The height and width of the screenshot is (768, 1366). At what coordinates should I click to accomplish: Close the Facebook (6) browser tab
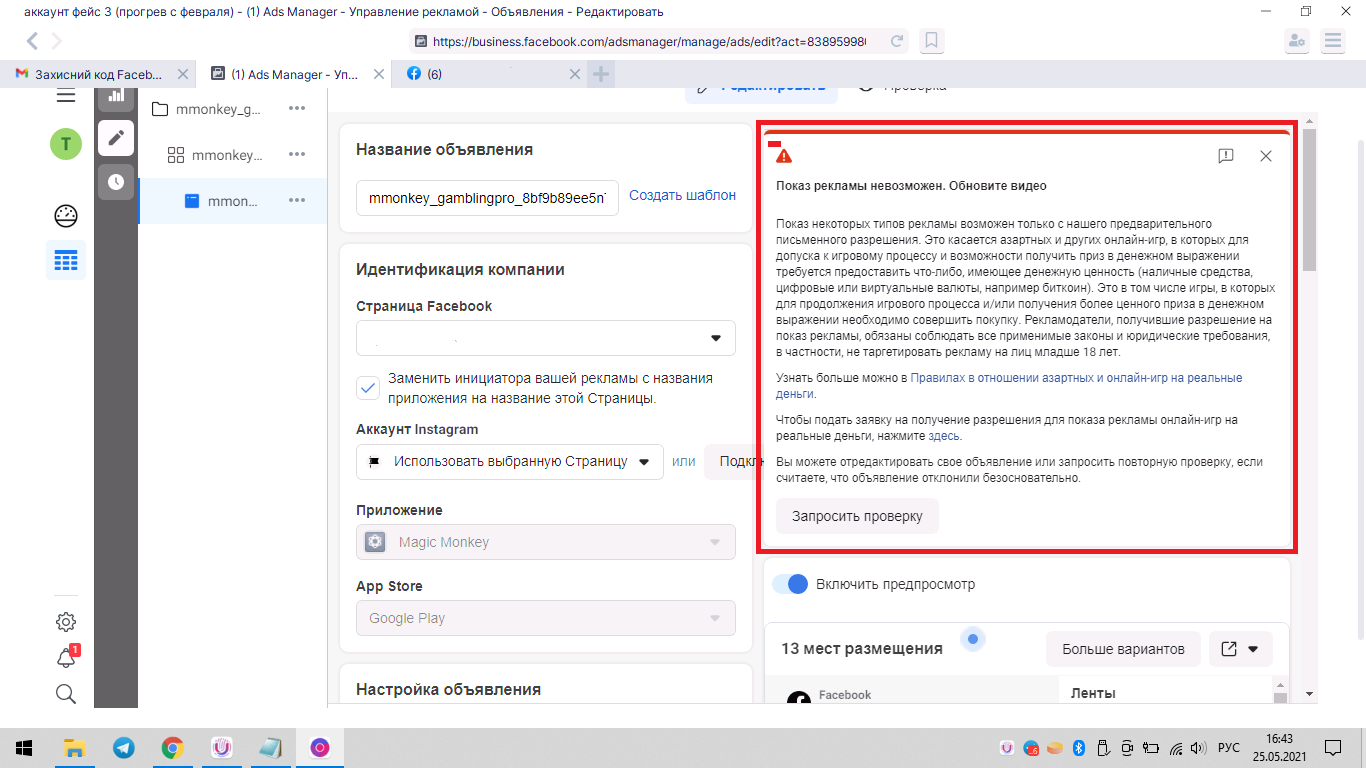574,74
